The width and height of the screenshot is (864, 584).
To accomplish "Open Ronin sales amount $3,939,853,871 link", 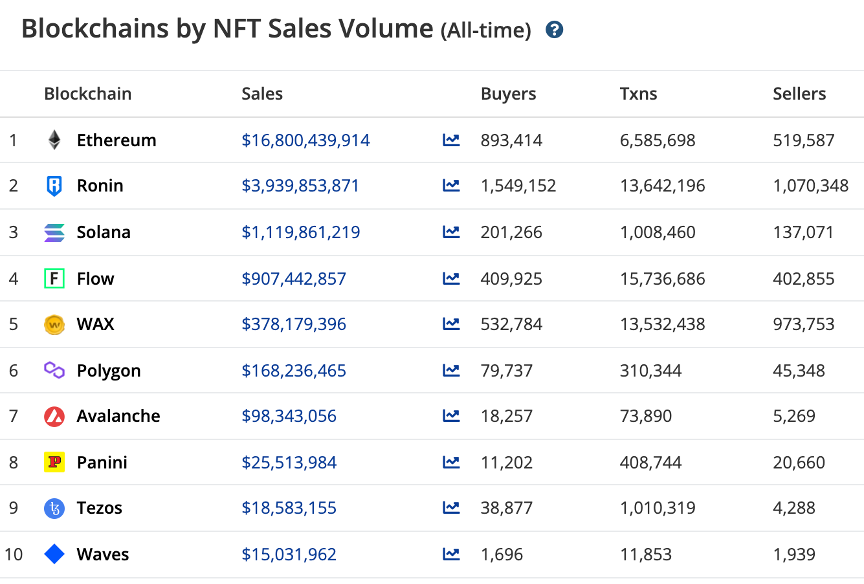I will 300,186.
